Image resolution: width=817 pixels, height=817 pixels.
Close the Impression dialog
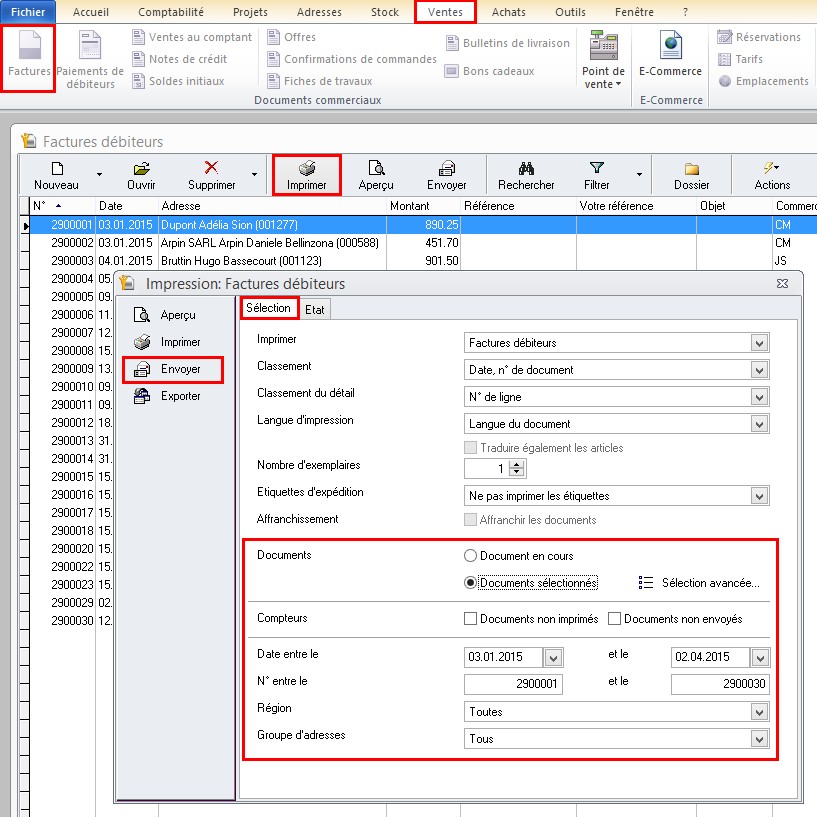click(x=782, y=283)
